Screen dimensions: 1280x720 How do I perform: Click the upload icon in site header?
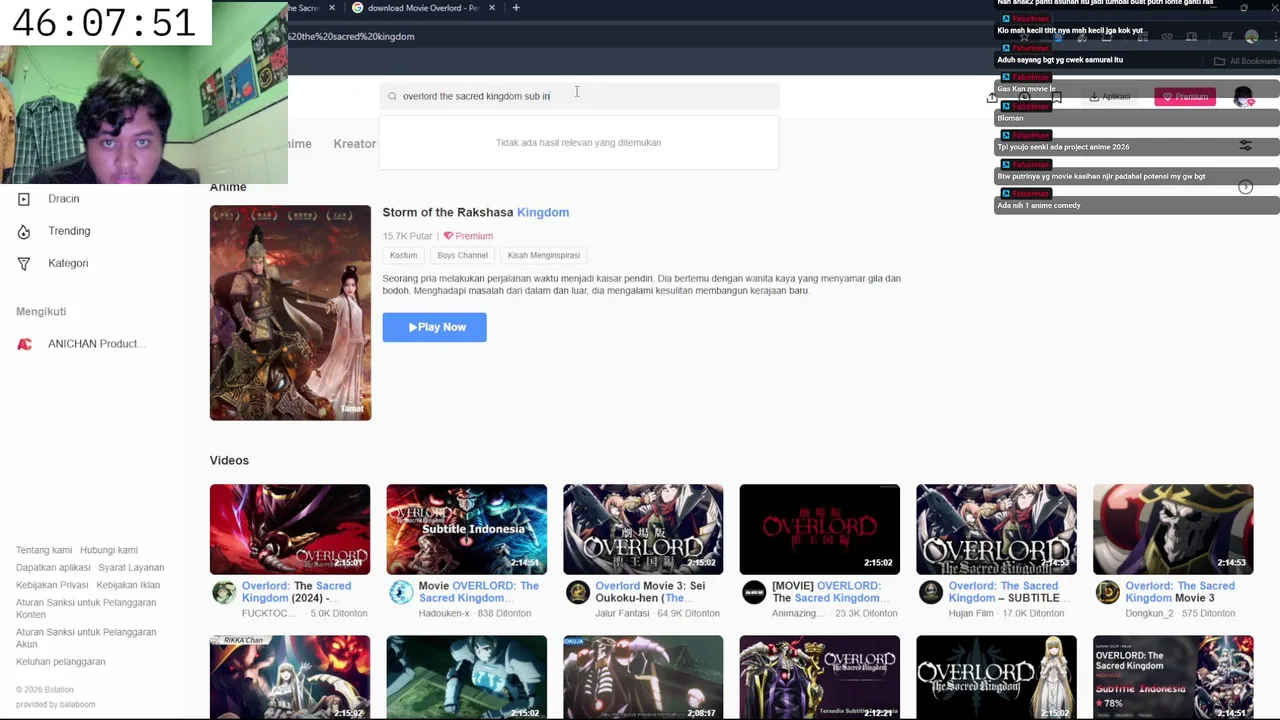point(991,97)
